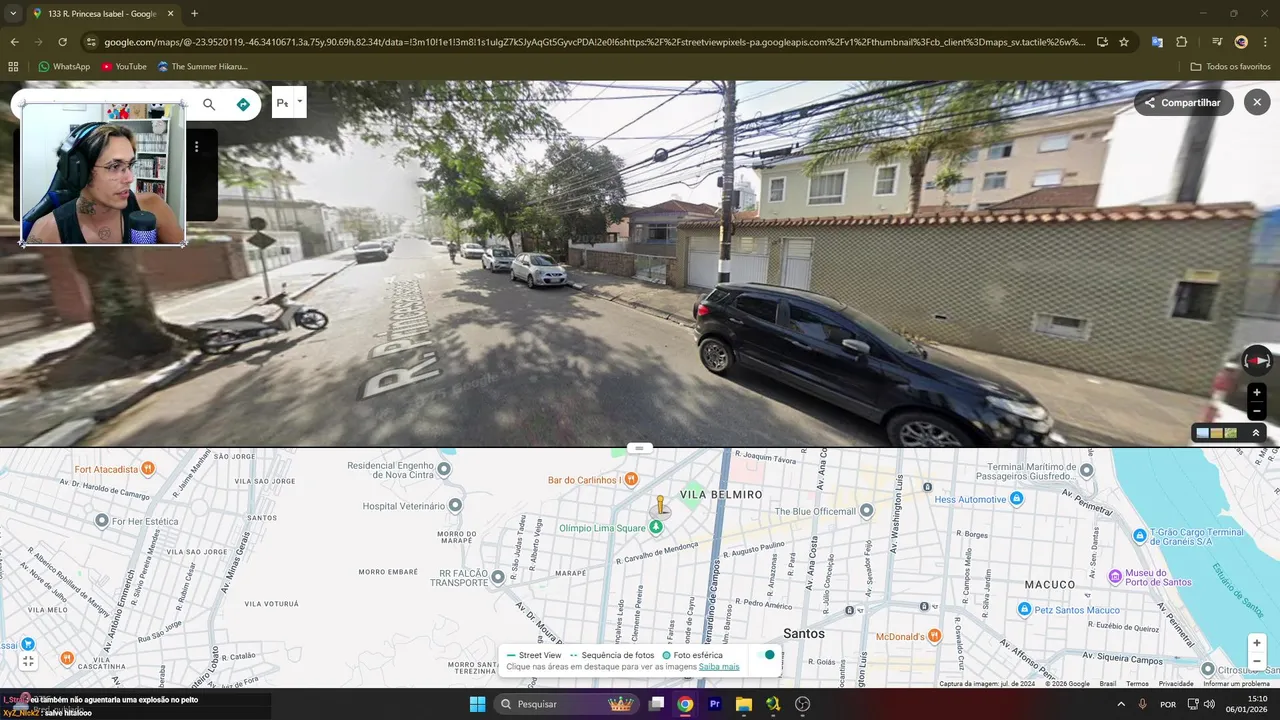1280x720 pixels.
Task: Open the WhatsApp bookmark
Action: coord(64,66)
